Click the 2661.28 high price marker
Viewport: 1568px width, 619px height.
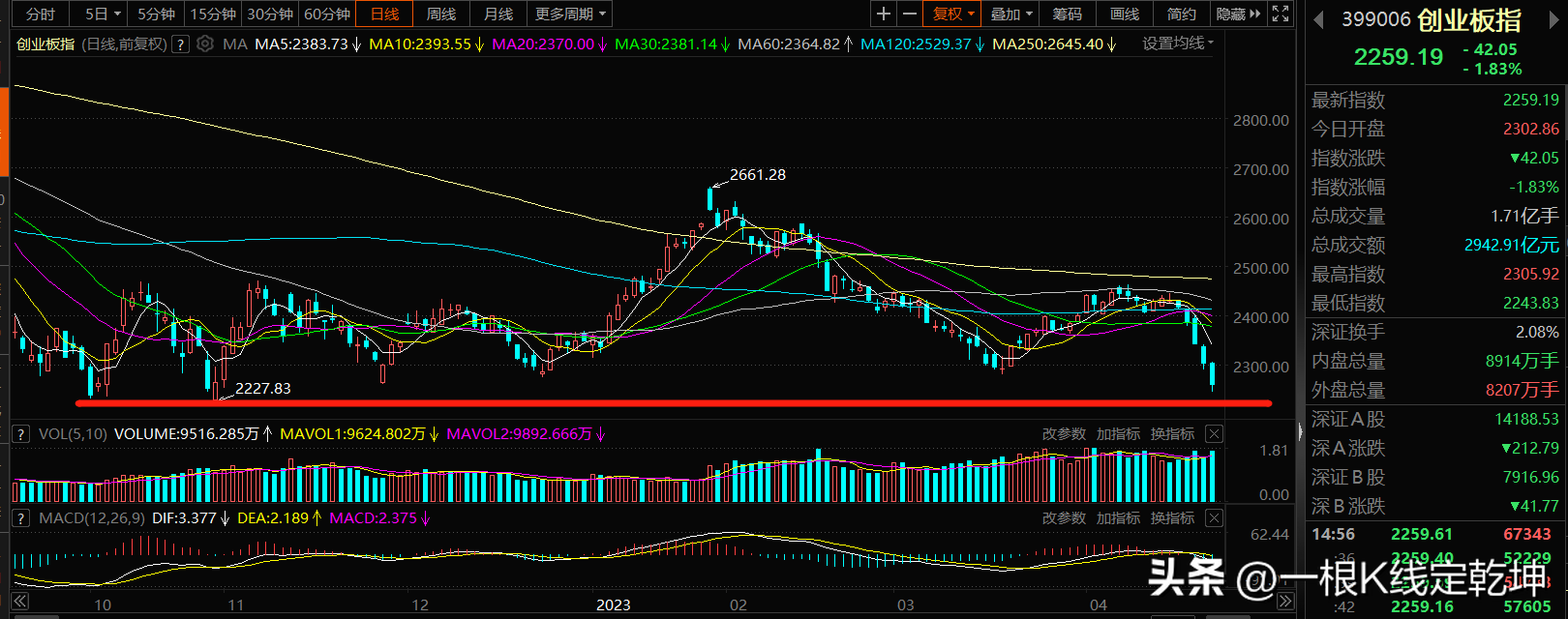[757, 175]
